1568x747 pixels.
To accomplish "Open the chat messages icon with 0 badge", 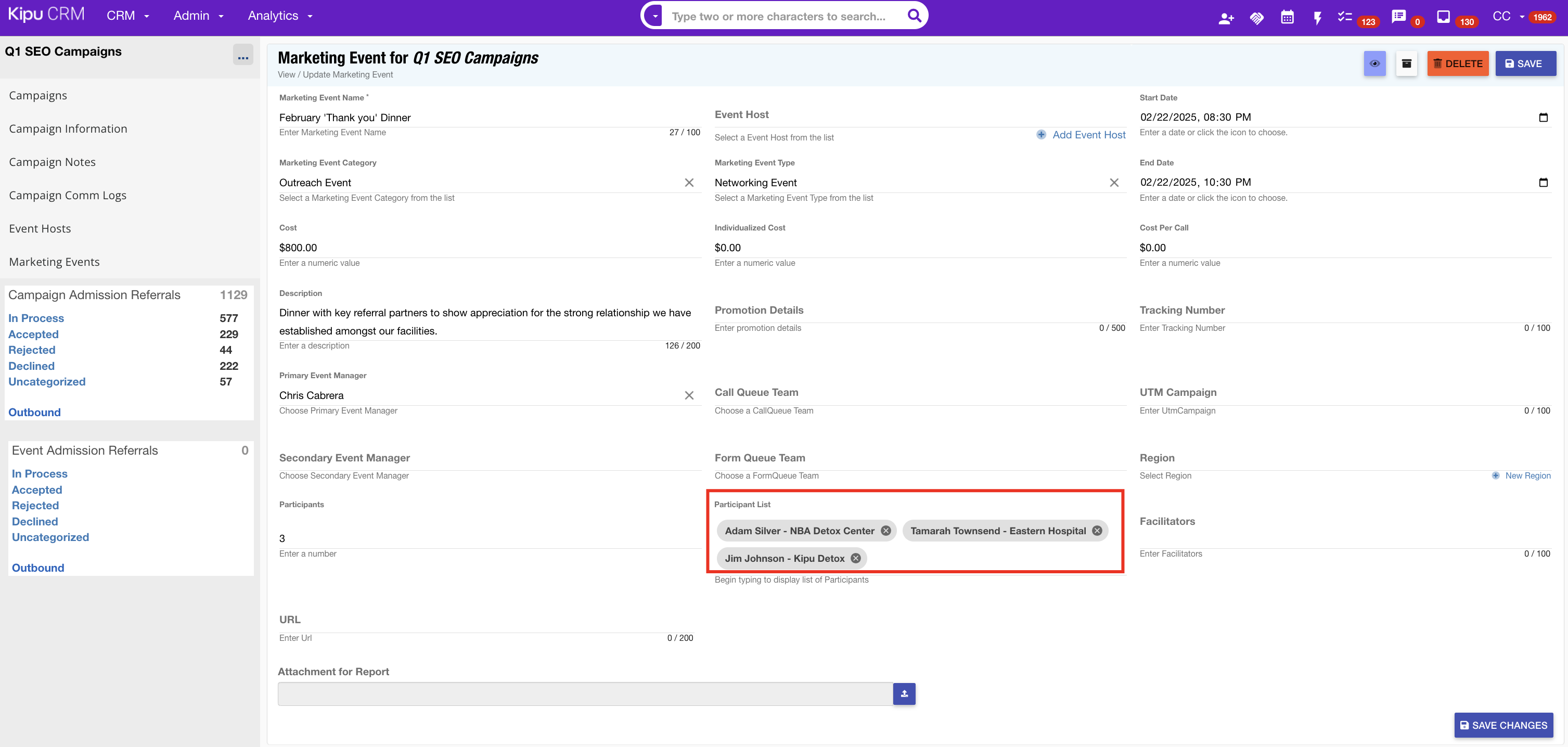I will coord(1399,17).
